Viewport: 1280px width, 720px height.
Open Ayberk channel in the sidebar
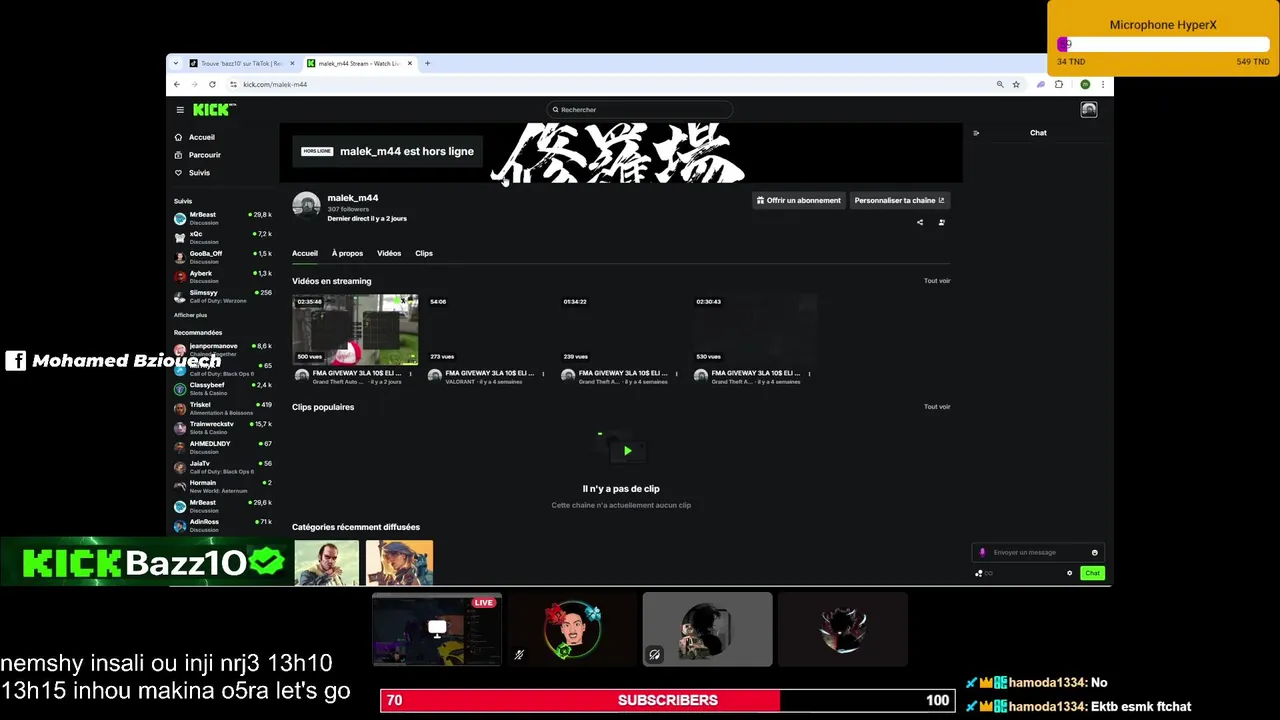pyautogui.click(x=223, y=276)
